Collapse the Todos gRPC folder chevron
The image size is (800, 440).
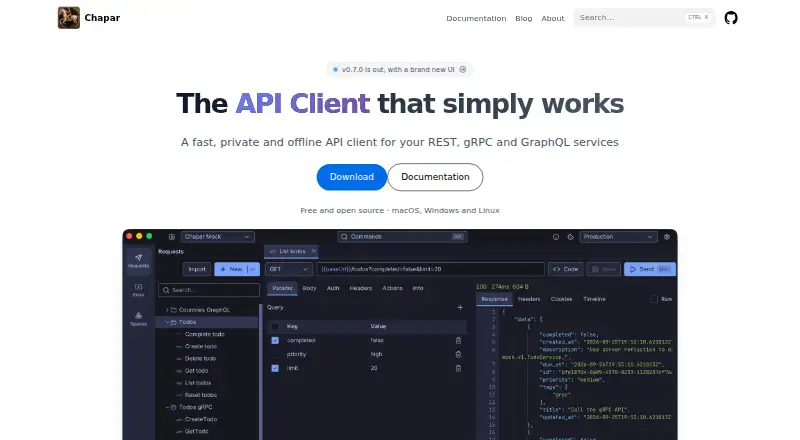(x=167, y=407)
